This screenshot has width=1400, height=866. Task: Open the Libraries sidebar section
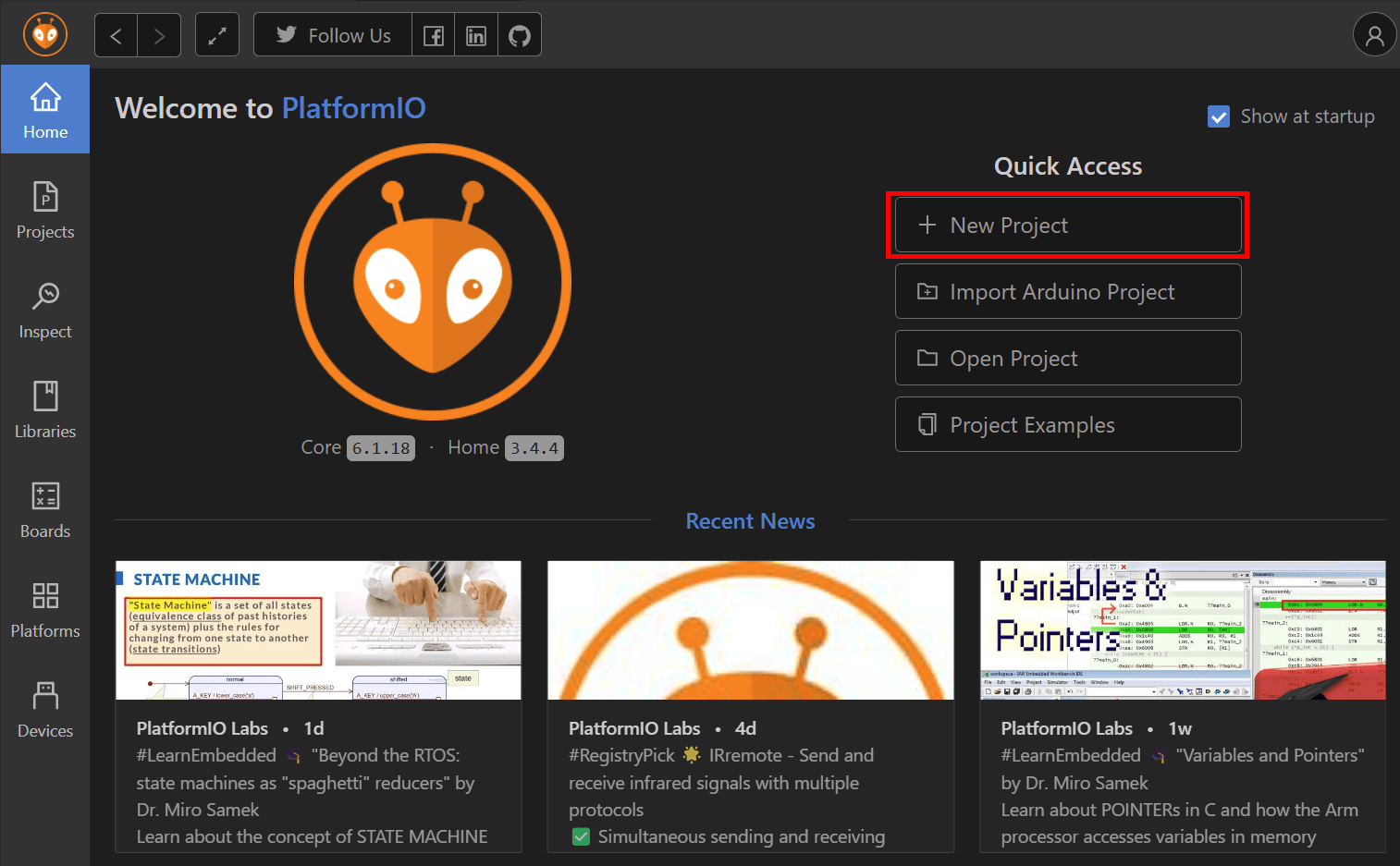point(45,410)
